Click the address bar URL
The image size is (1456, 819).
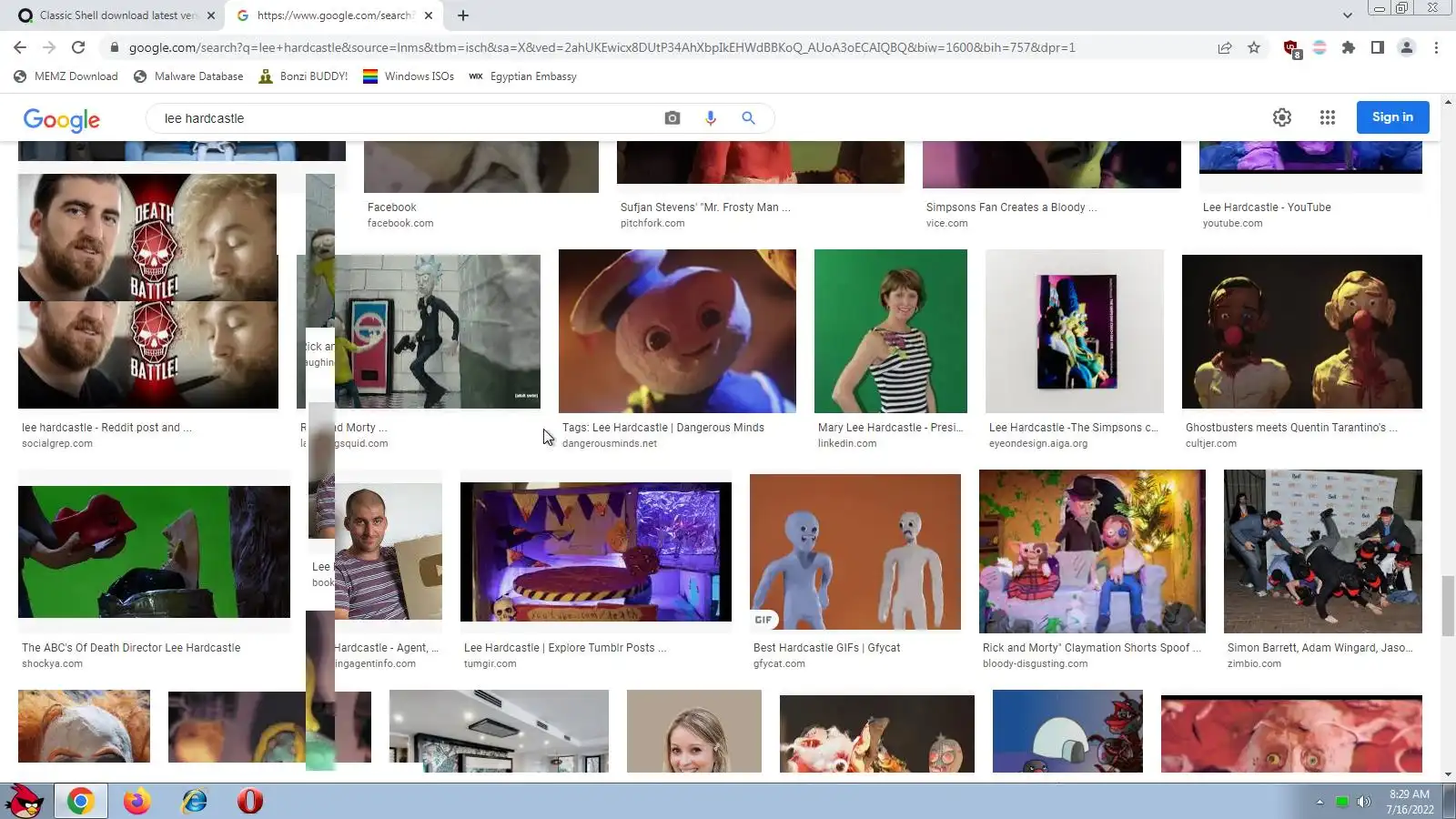(x=602, y=47)
